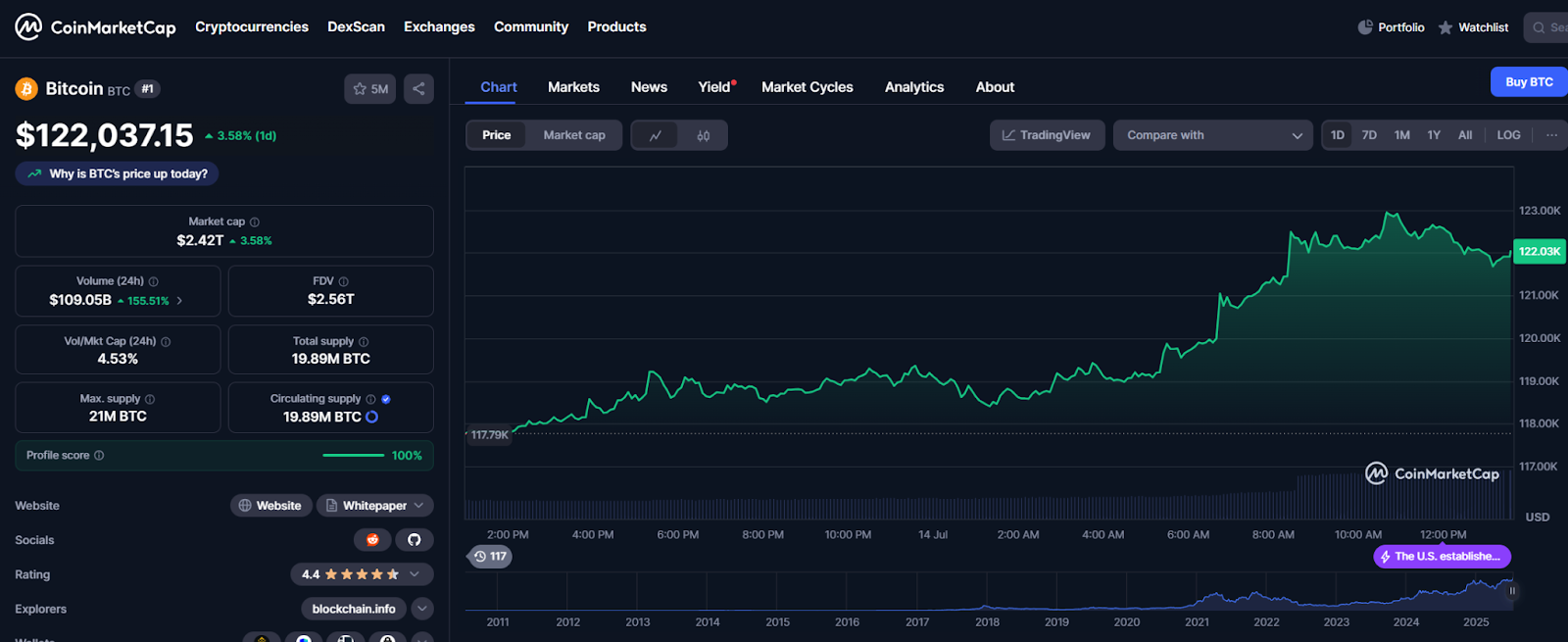Open Bitcoin's Reddit social icon
Image resolution: width=1568 pixels, height=642 pixels.
point(372,540)
